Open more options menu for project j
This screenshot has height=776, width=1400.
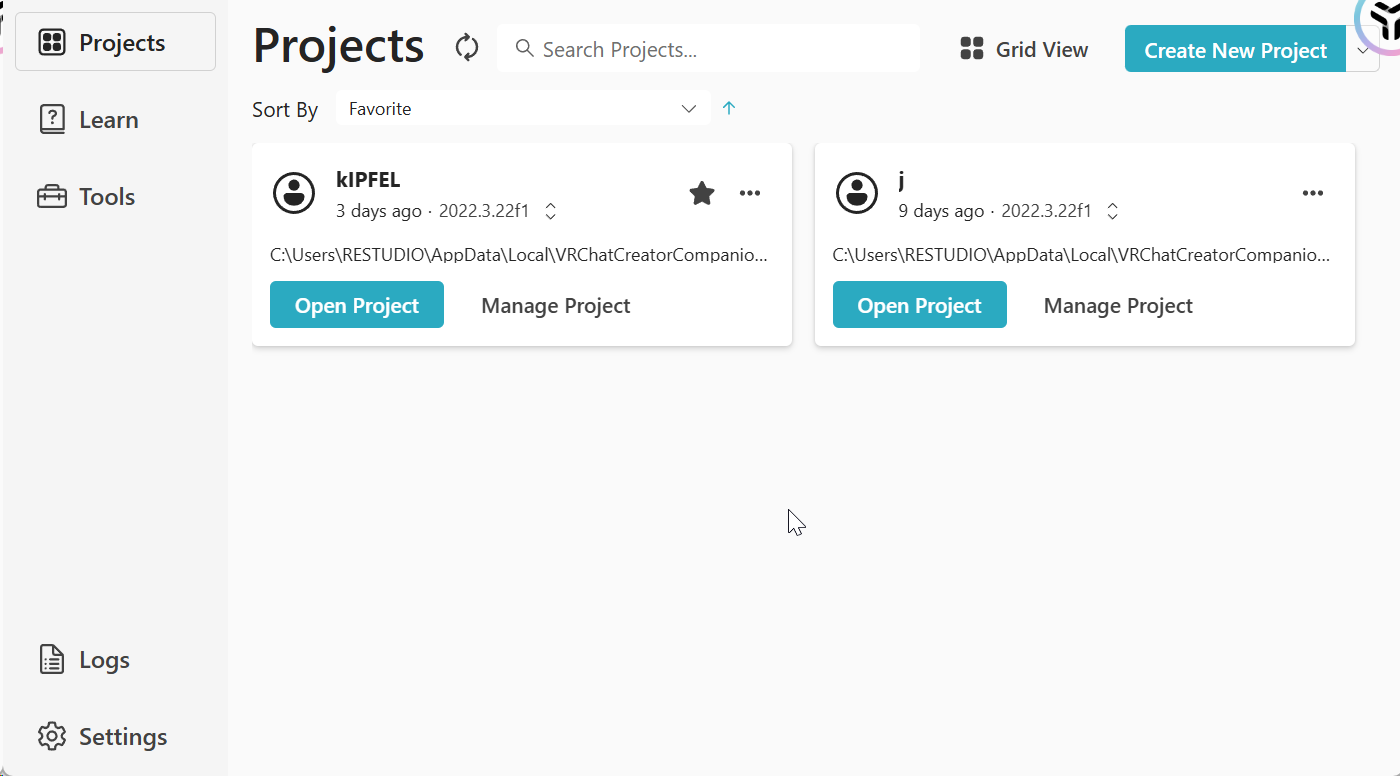point(1312,193)
